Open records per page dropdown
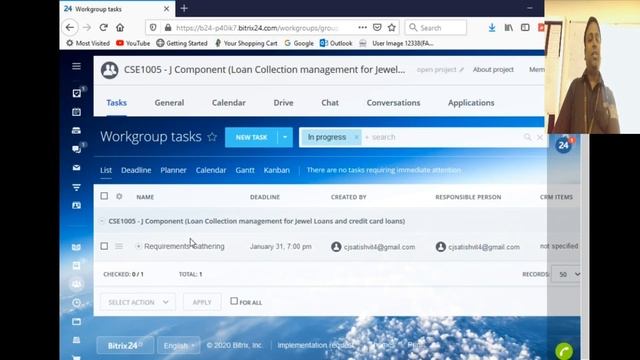Image resolution: width=640 pixels, height=360 pixels. point(566,274)
